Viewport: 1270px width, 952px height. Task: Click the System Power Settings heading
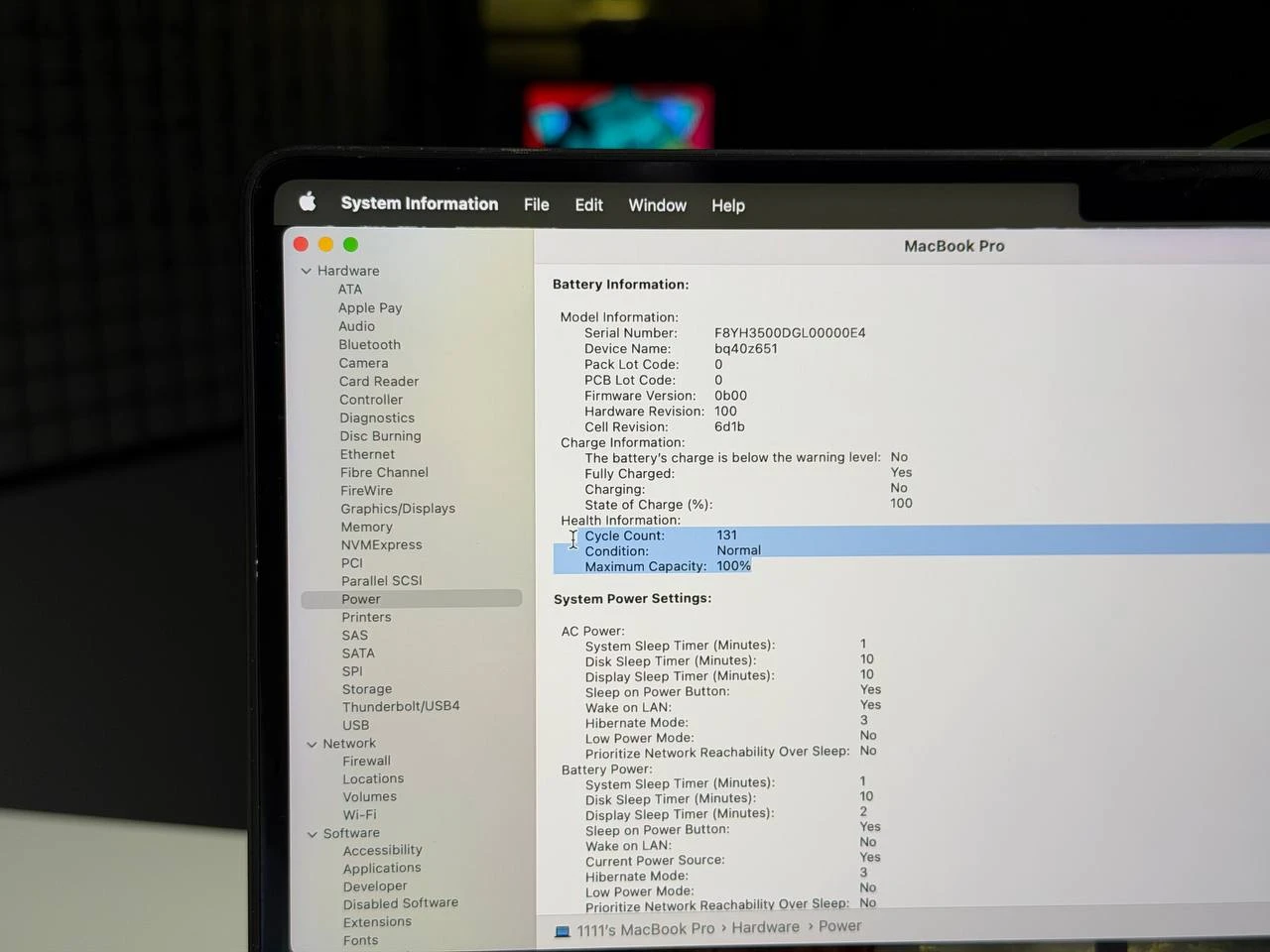pyautogui.click(x=632, y=599)
